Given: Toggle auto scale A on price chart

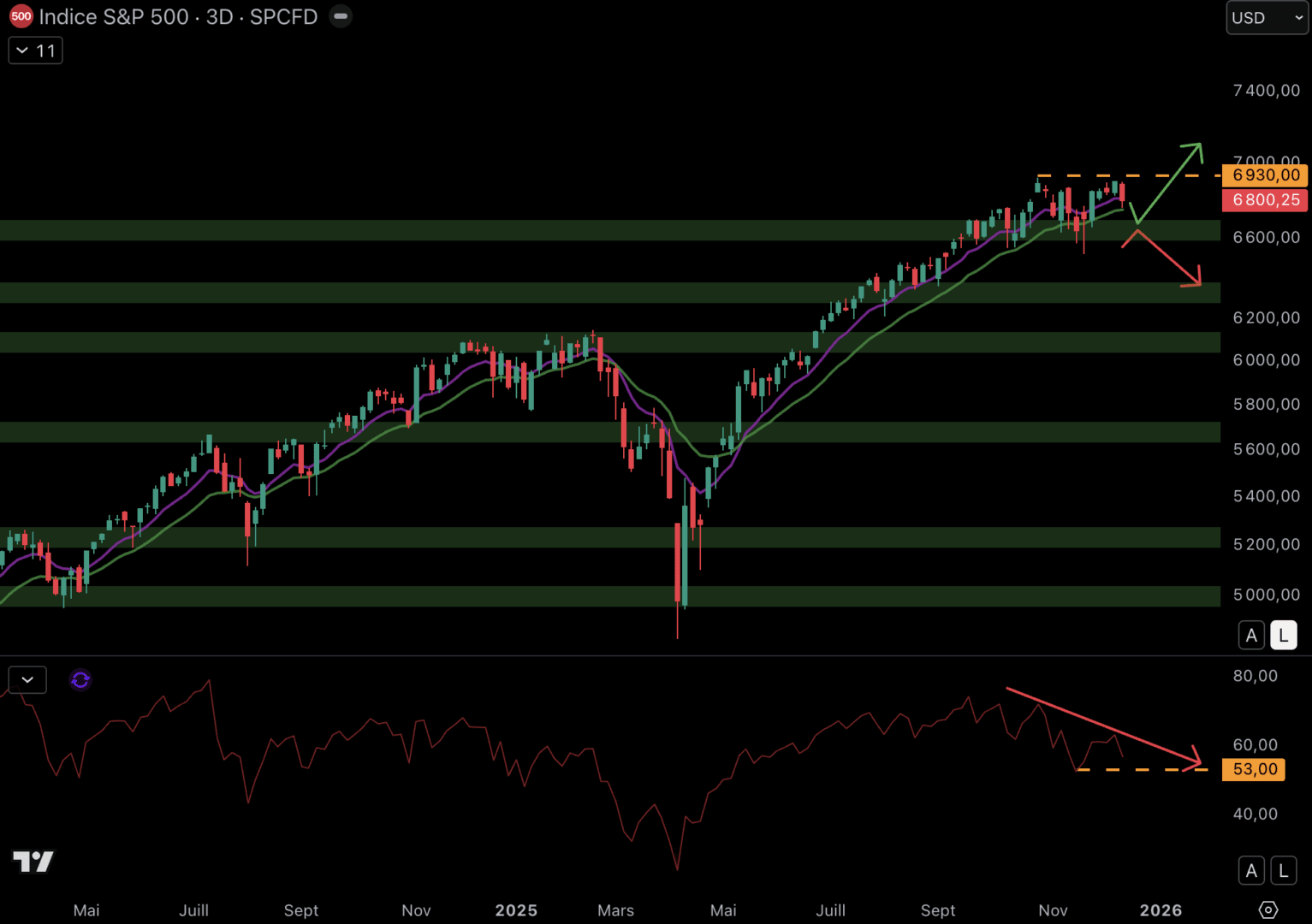Looking at the screenshot, I should pos(1251,635).
